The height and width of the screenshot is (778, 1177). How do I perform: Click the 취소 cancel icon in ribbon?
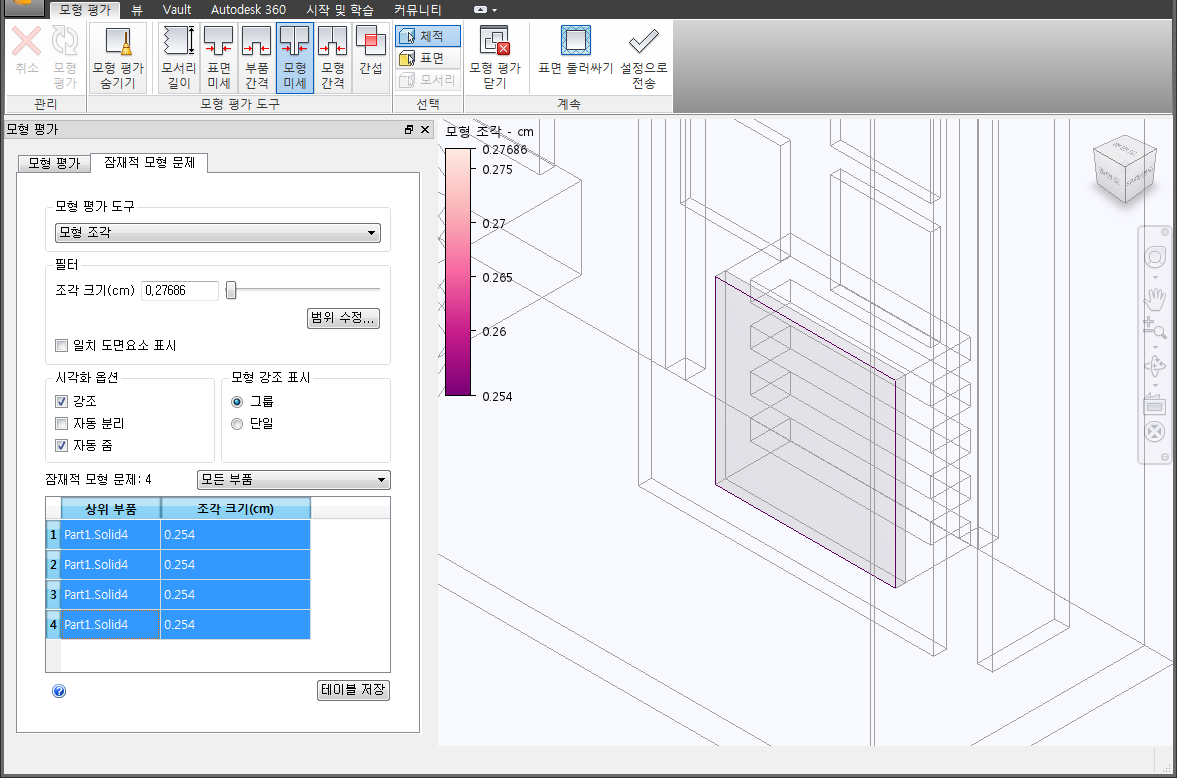tap(26, 41)
